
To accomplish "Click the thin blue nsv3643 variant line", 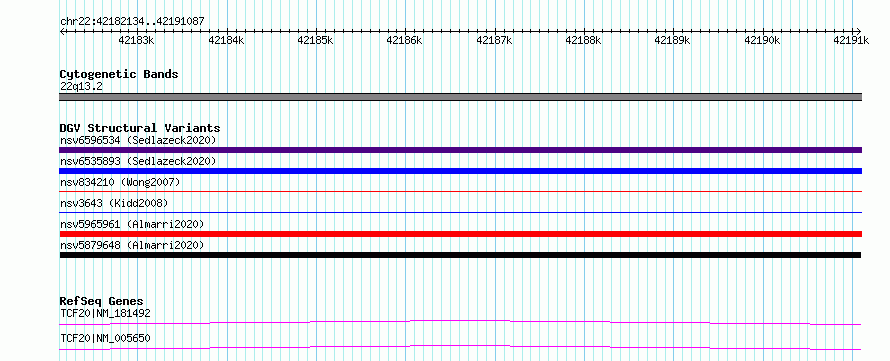I will (x=460, y=213).
